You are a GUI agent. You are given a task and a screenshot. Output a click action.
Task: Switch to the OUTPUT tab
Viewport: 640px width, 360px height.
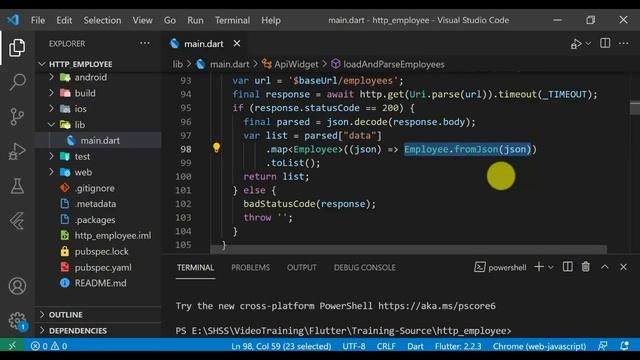click(x=301, y=267)
